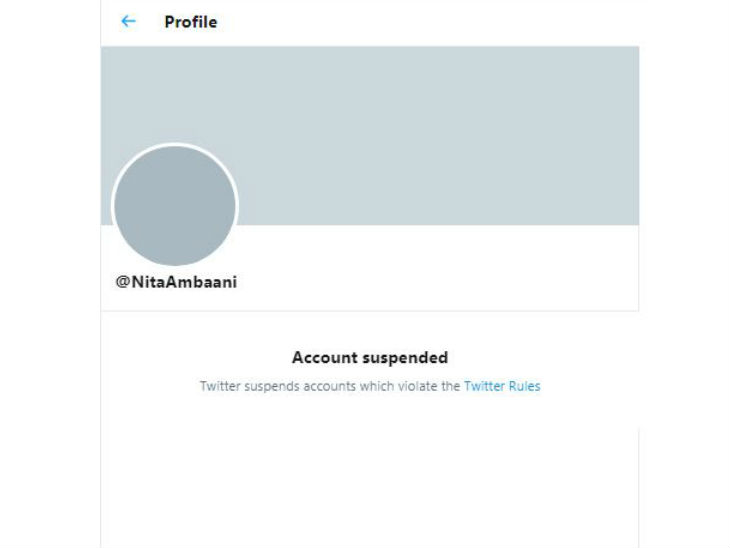Click the '@' symbol of the handle
The image size is (730, 548).
(x=123, y=282)
